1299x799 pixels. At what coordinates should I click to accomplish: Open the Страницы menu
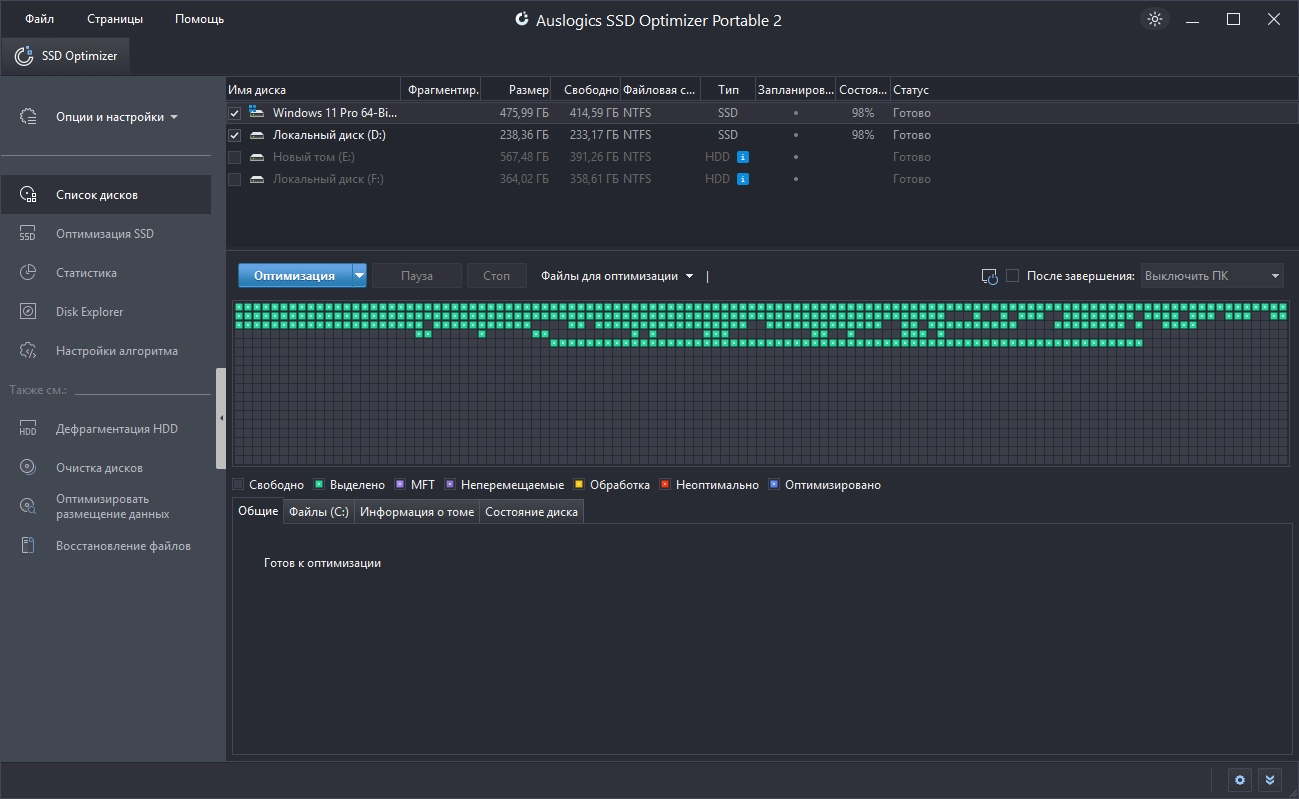click(115, 19)
